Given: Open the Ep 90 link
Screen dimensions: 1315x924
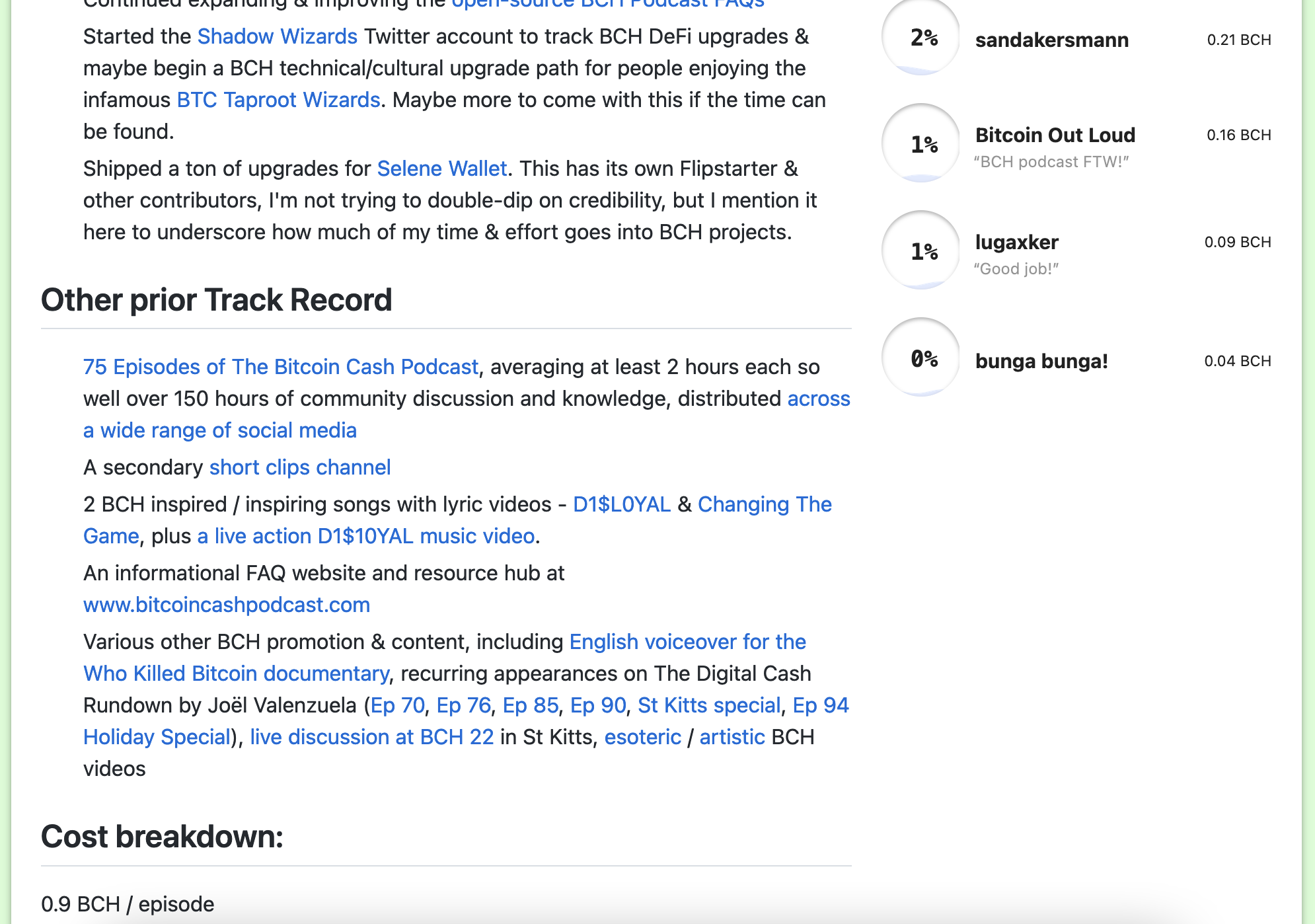Looking at the screenshot, I should [597, 705].
